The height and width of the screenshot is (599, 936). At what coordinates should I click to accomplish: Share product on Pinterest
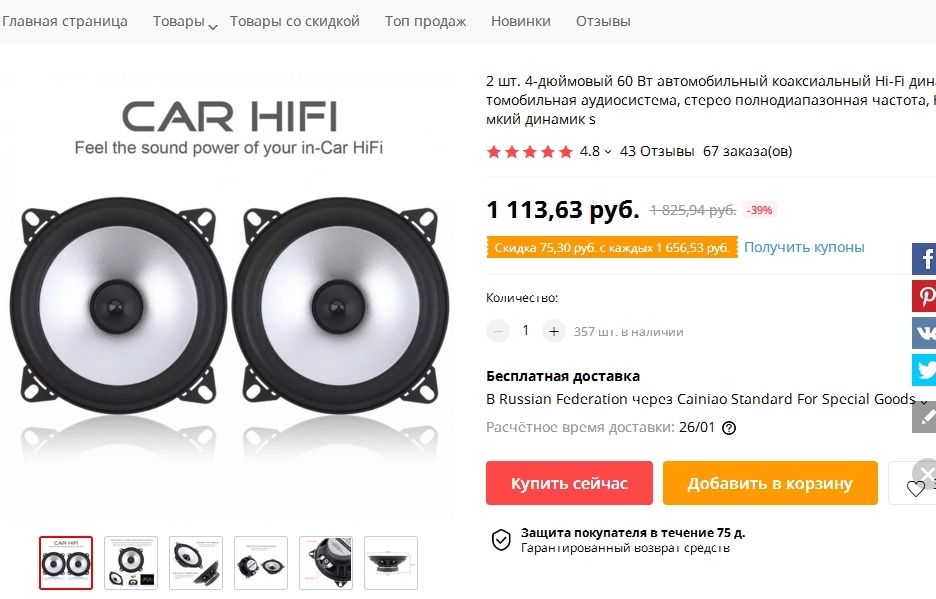pos(924,296)
